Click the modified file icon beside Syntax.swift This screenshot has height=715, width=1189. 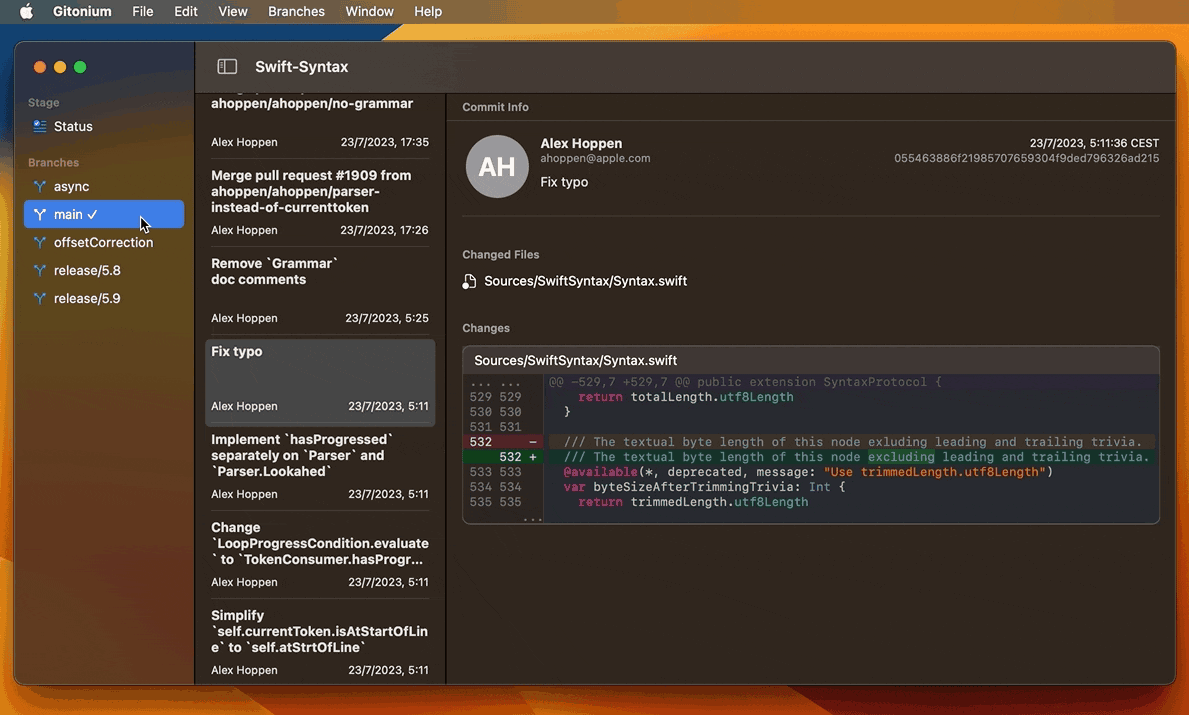pos(469,281)
